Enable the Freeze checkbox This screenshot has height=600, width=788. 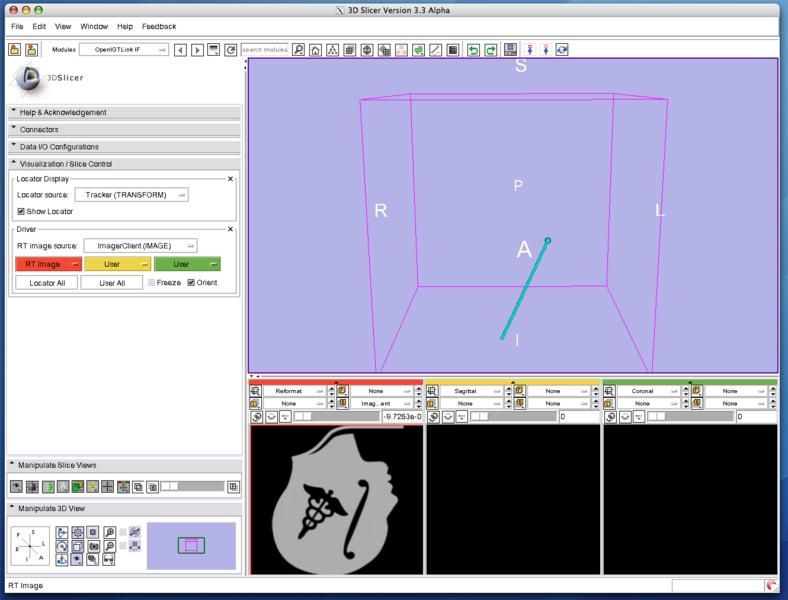151,282
